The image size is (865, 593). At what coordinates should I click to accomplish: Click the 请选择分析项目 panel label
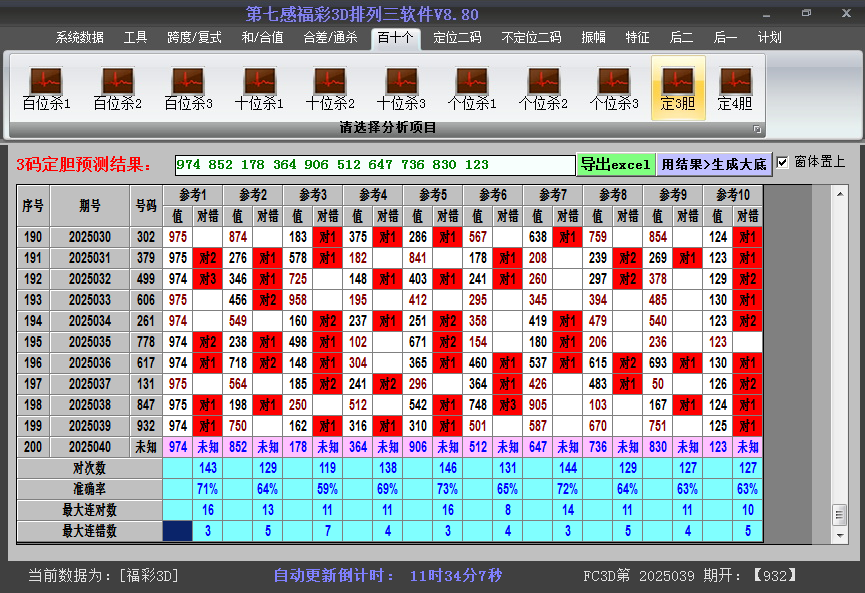coord(388,128)
